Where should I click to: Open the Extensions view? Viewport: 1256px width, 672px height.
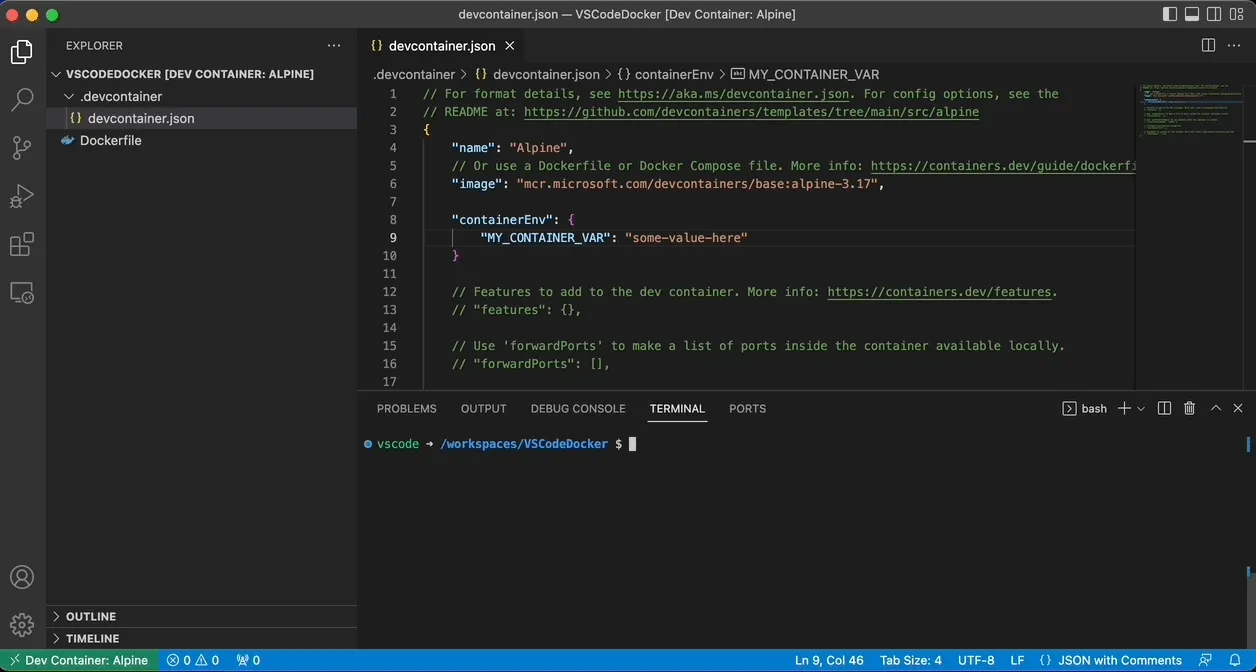coord(22,244)
